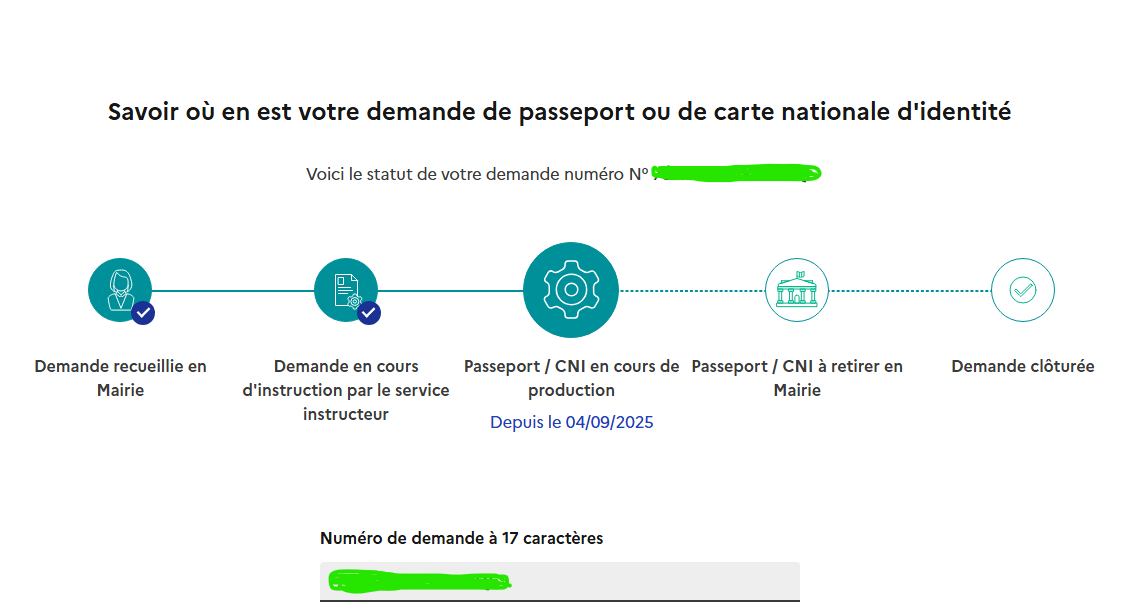The width and height of the screenshot is (1143, 609).
Task: Click the page heading about passport request status
Action: click(x=559, y=111)
